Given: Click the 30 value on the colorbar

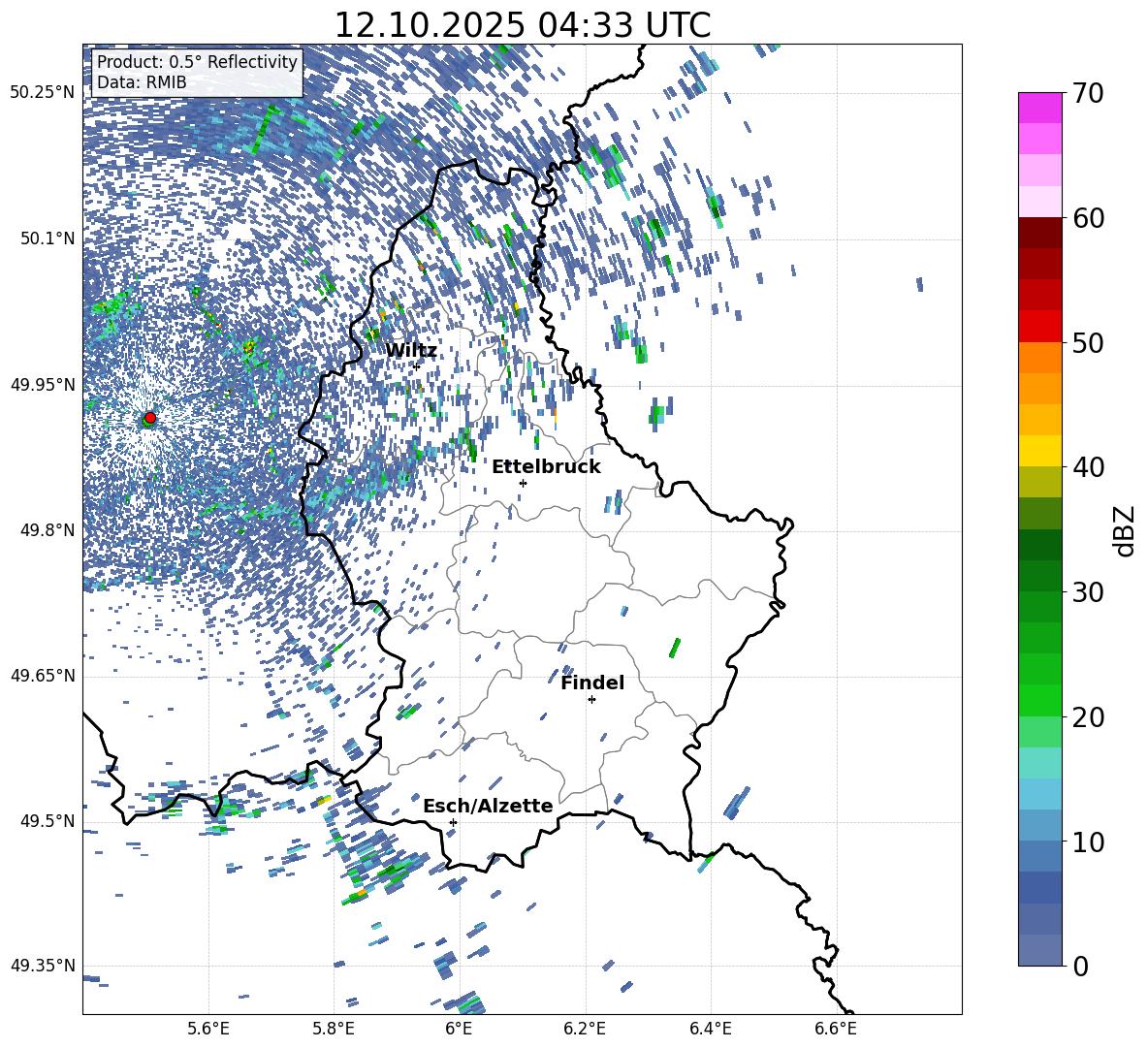Looking at the screenshot, I should (x=1087, y=591).
